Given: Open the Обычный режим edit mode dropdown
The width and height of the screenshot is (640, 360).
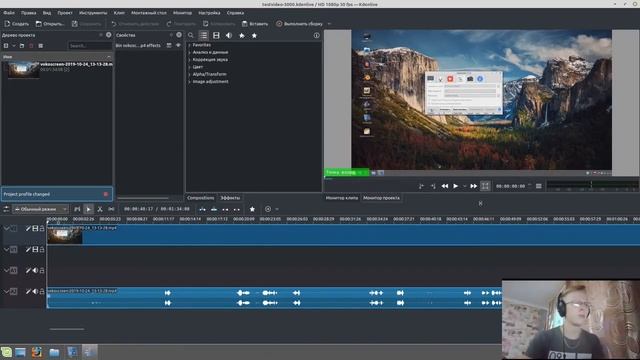Looking at the screenshot, I should tap(40, 209).
